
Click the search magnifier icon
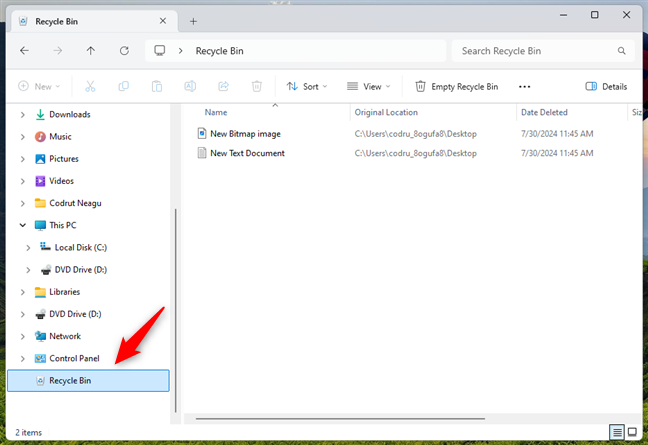[621, 51]
